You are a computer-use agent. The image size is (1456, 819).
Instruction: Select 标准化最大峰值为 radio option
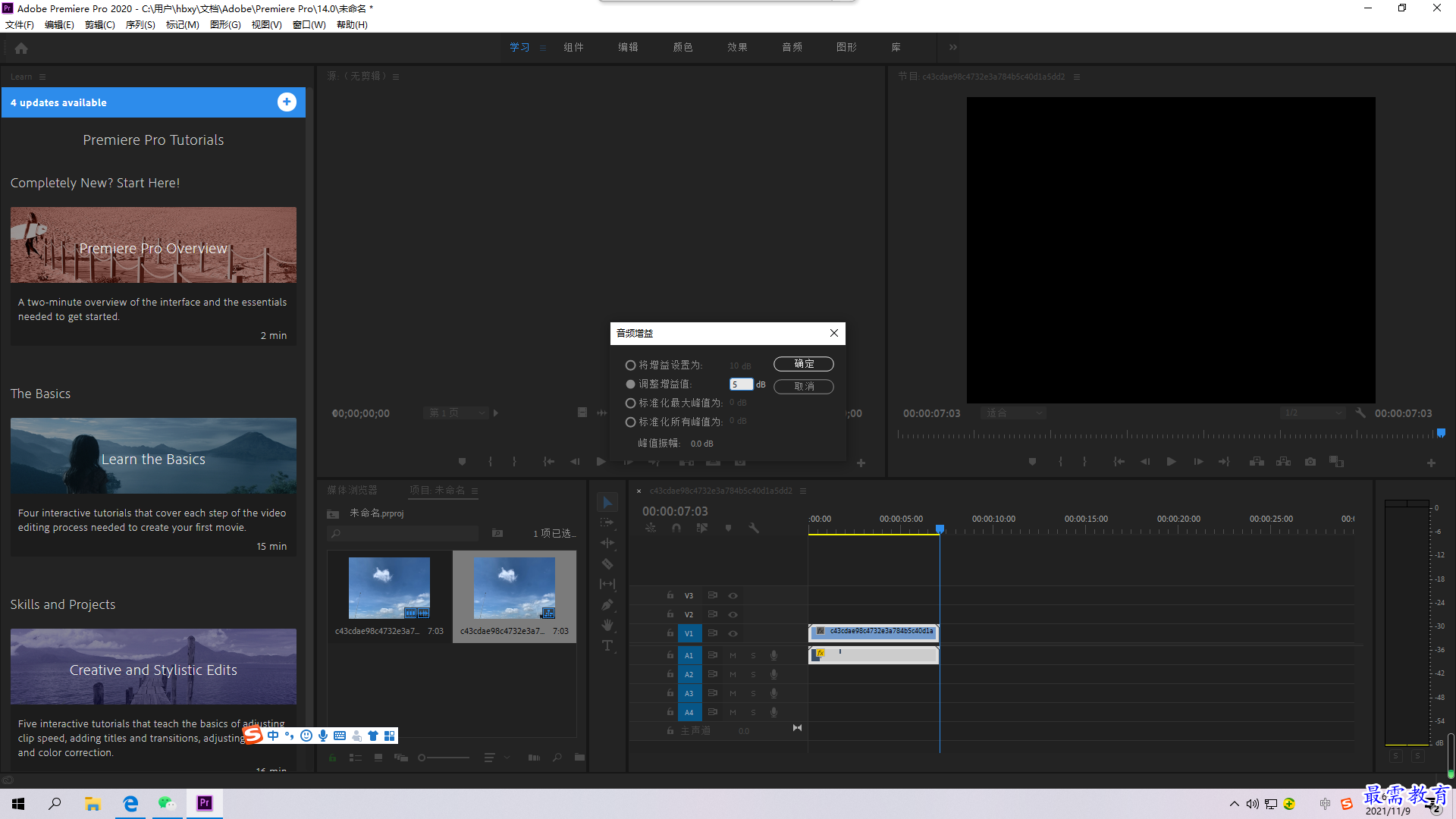coord(630,403)
